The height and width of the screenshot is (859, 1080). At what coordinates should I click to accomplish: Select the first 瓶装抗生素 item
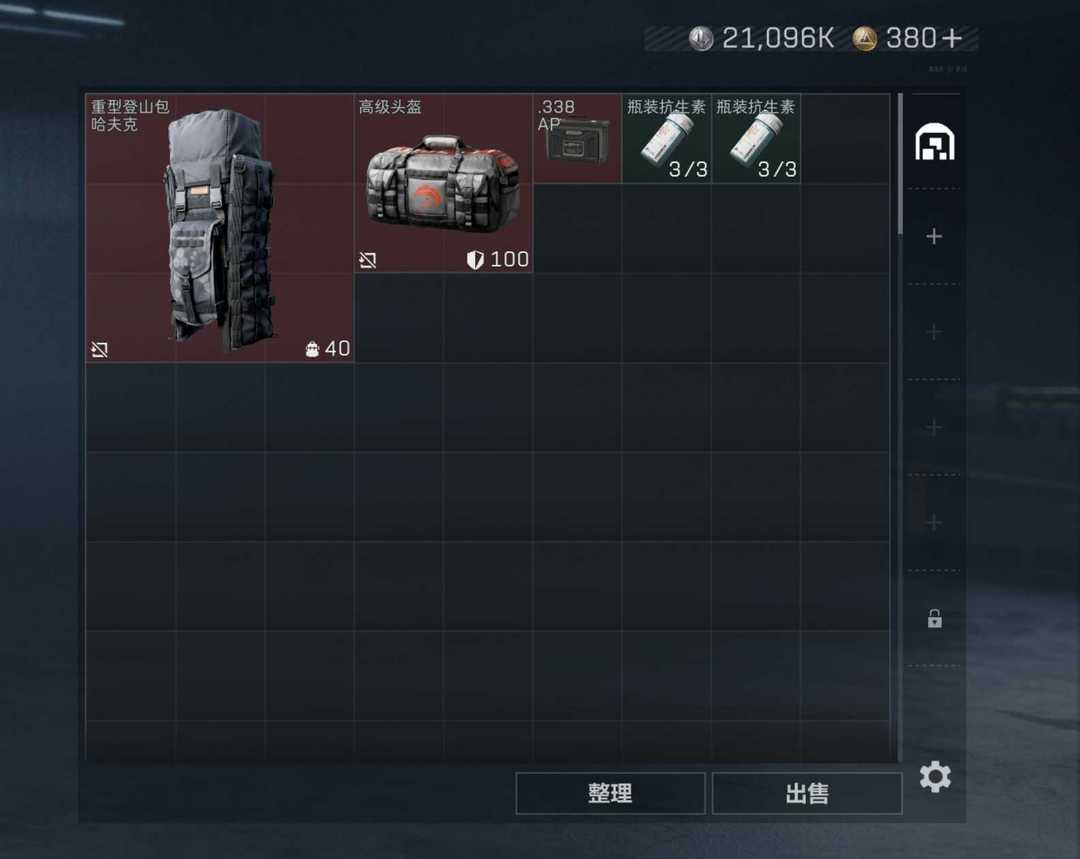(666, 138)
